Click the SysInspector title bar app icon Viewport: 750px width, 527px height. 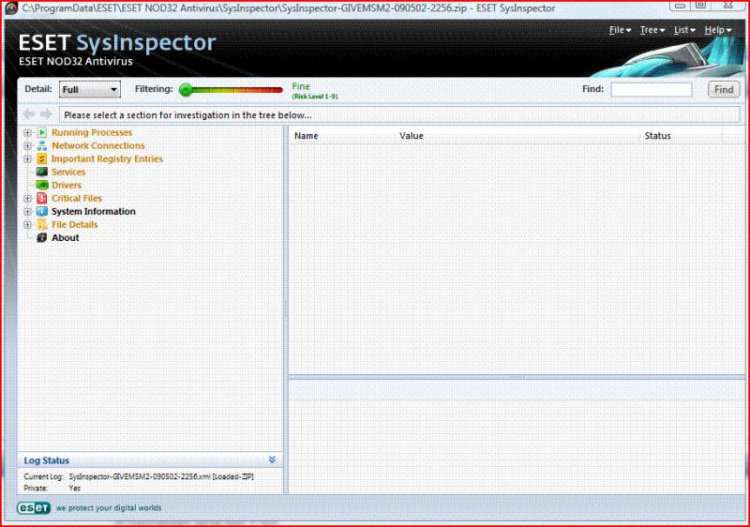(11, 8)
